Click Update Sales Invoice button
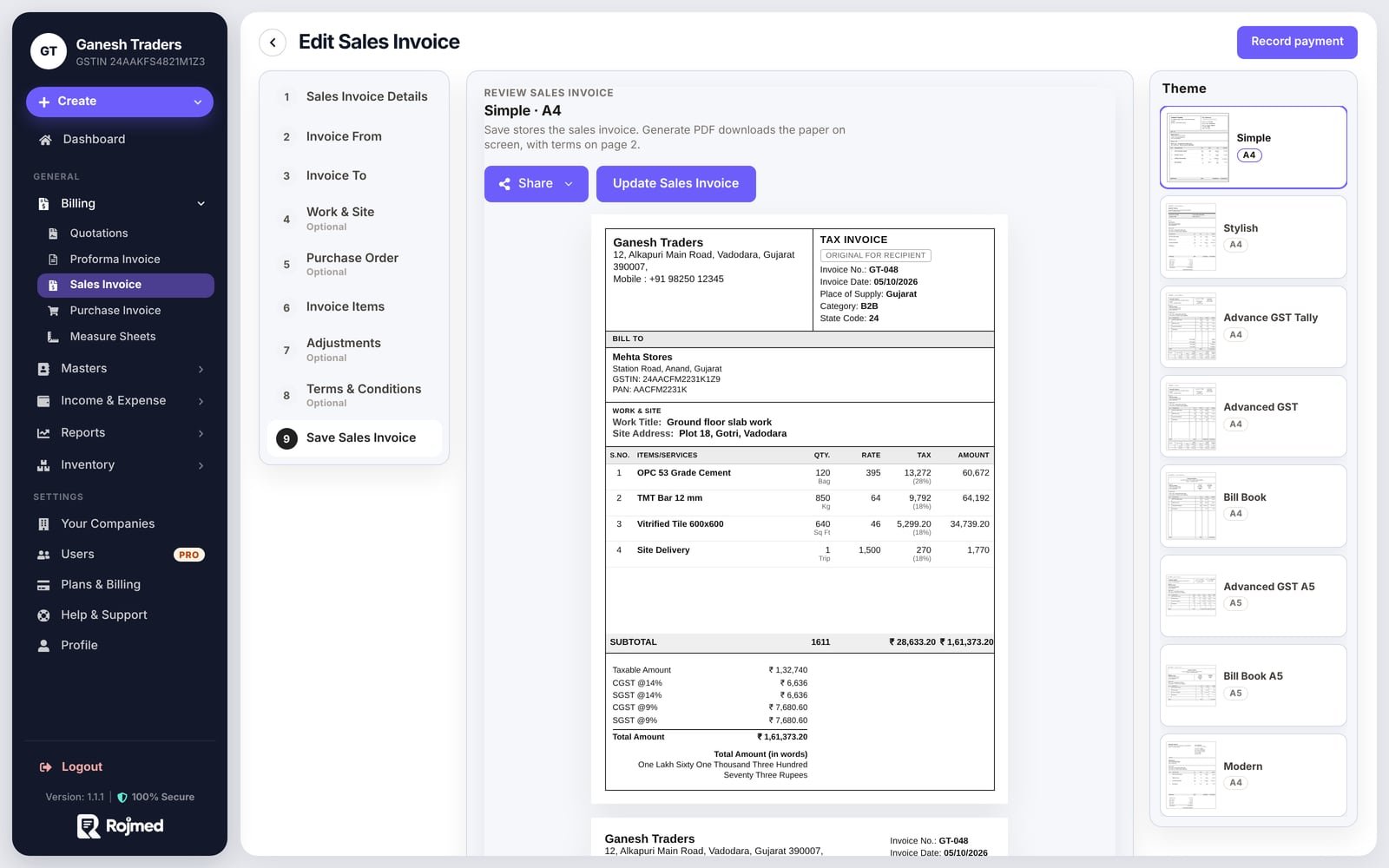Image resolution: width=1389 pixels, height=868 pixels. click(x=675, y=184)
